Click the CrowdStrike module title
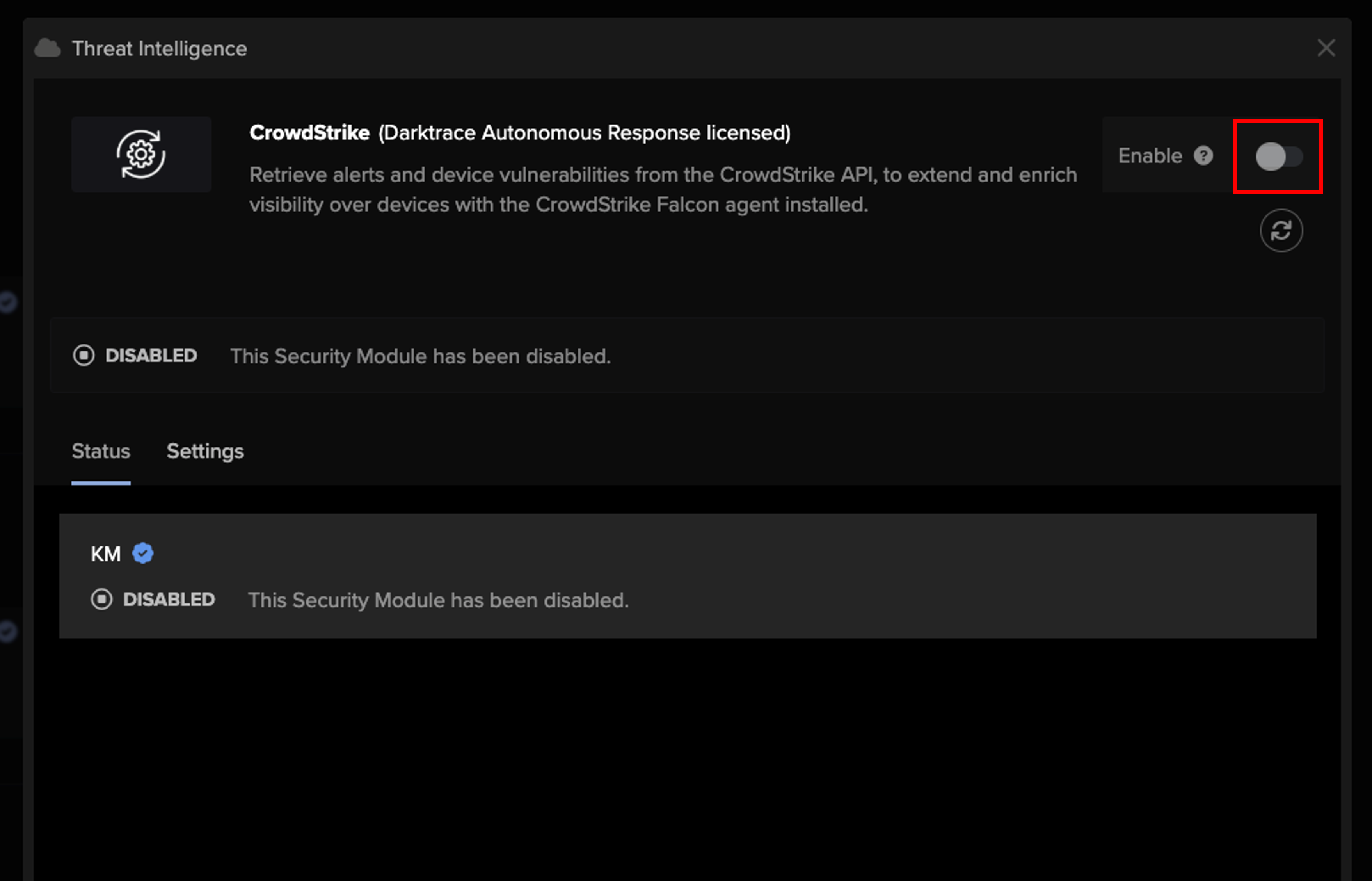The height and width of the screenshot is (881, 1372). (520, 133)
